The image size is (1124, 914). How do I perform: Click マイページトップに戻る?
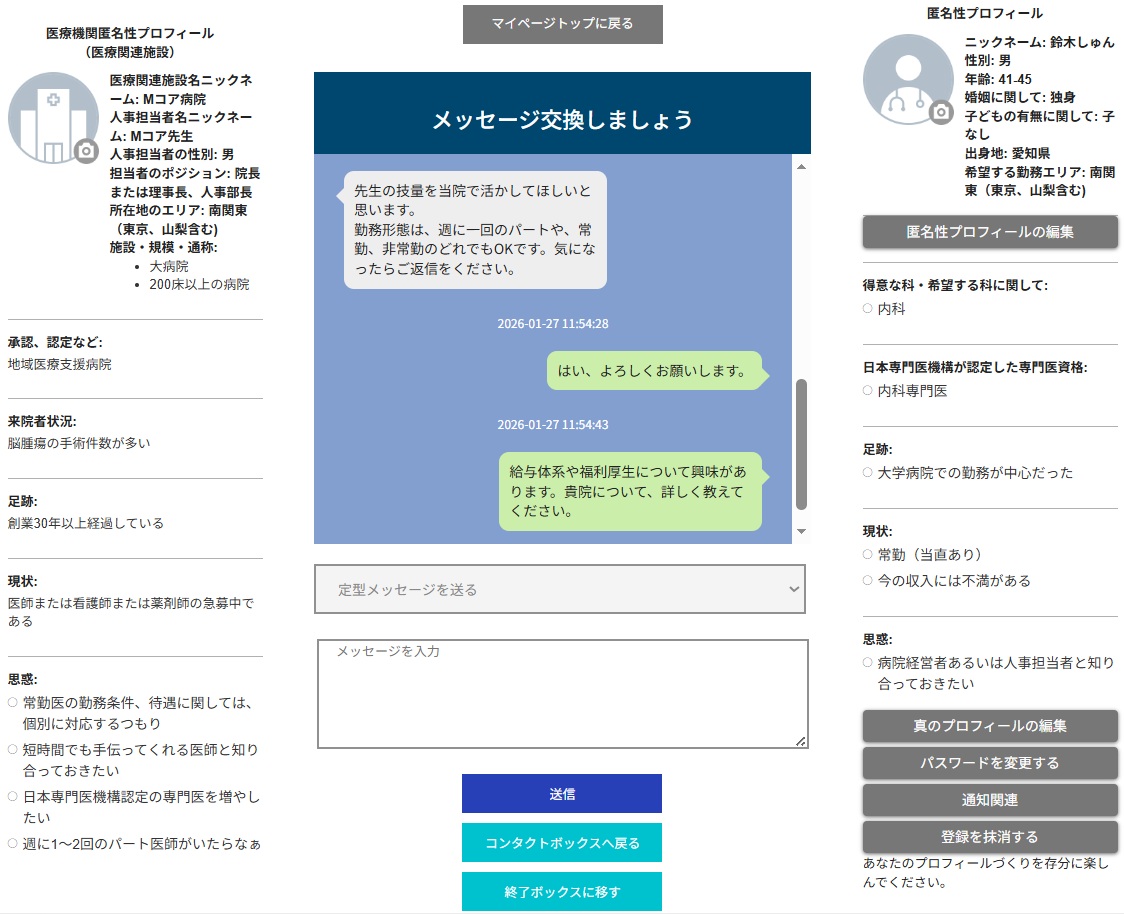pyautogui.click(x=562, y=24)
